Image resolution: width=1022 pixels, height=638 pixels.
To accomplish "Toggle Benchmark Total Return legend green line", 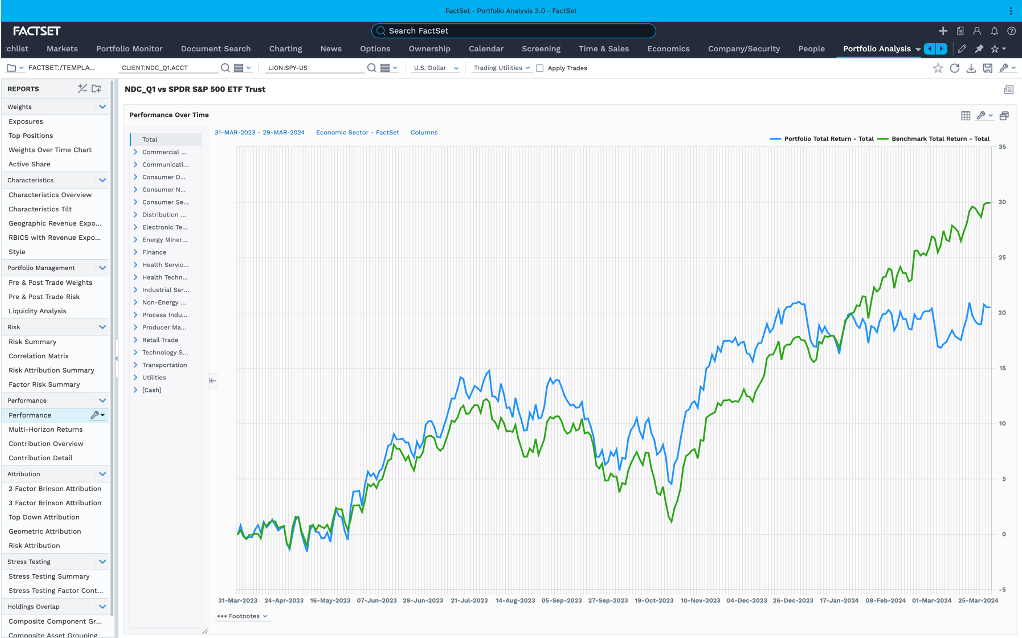I will pyautogui.click(x=933, y=139).
